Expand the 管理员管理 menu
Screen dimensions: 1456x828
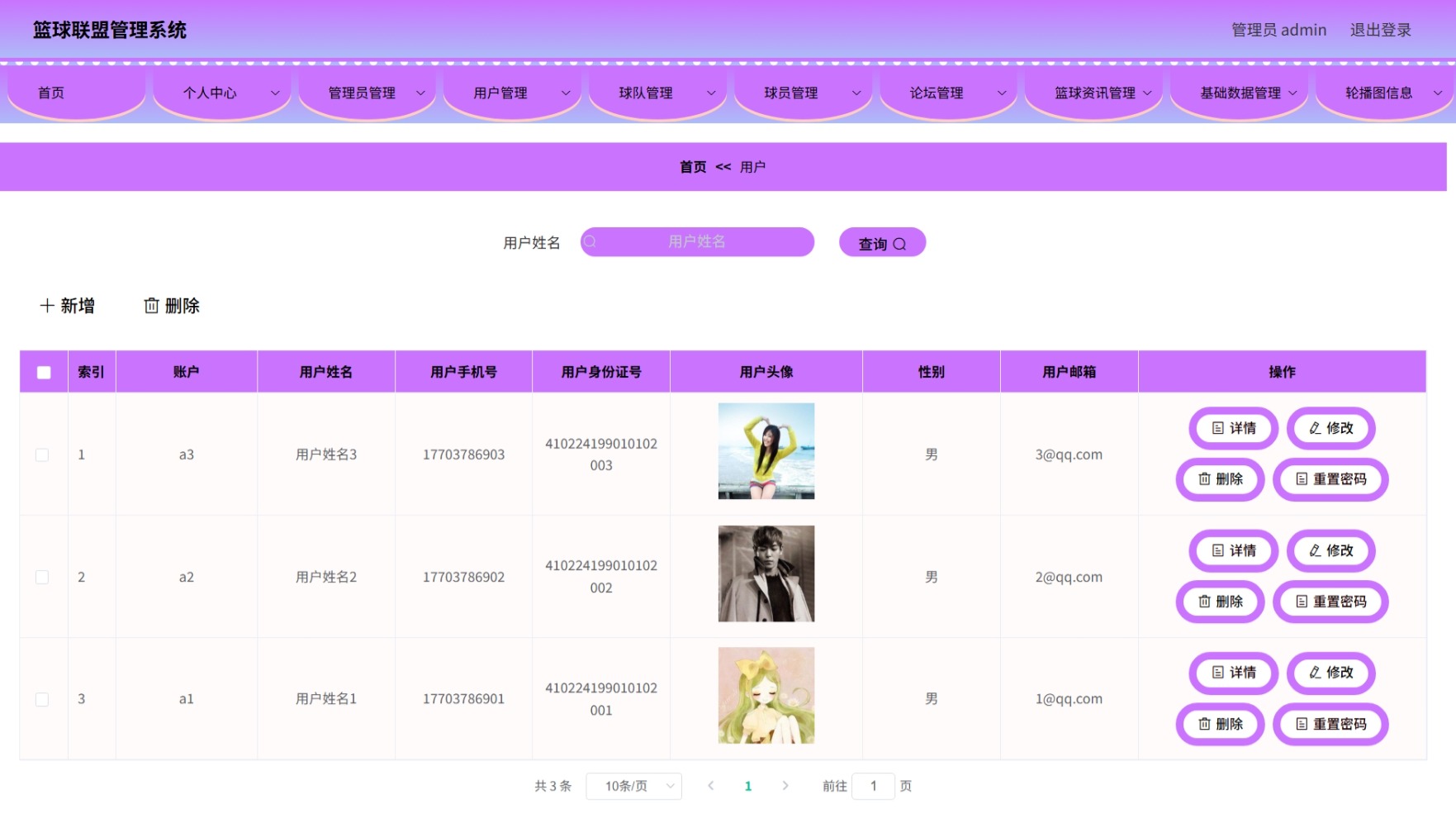tap(367, 93)
